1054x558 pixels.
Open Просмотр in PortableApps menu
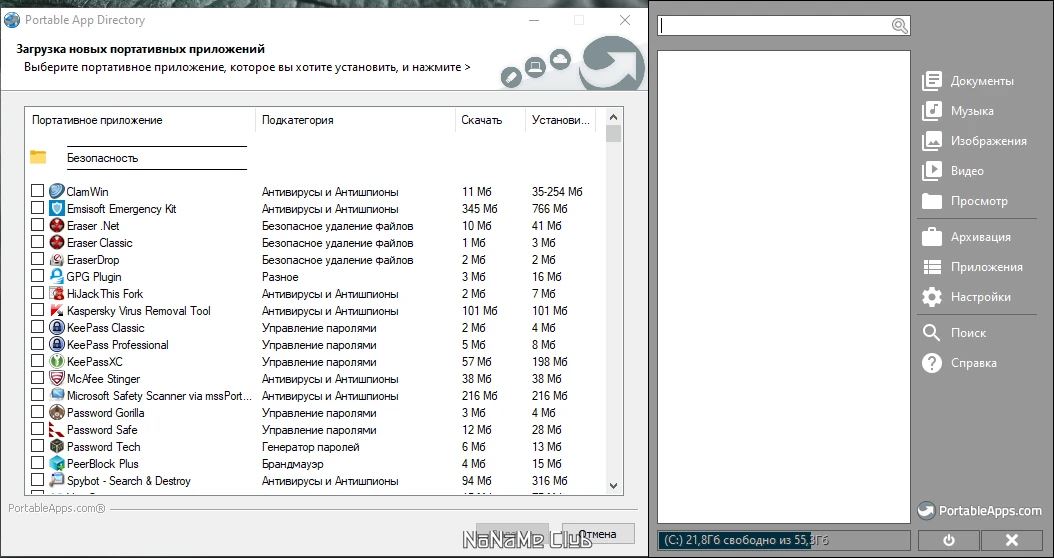[965, 201]
